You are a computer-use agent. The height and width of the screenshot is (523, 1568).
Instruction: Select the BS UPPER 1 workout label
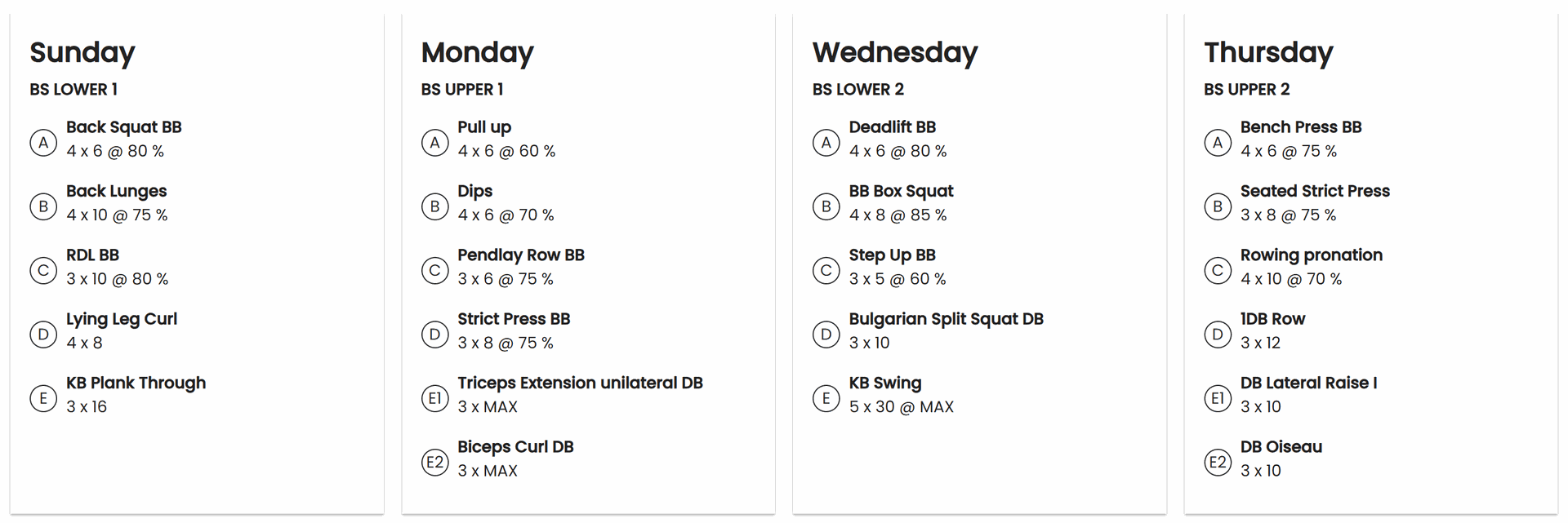(x=462, y=90)
